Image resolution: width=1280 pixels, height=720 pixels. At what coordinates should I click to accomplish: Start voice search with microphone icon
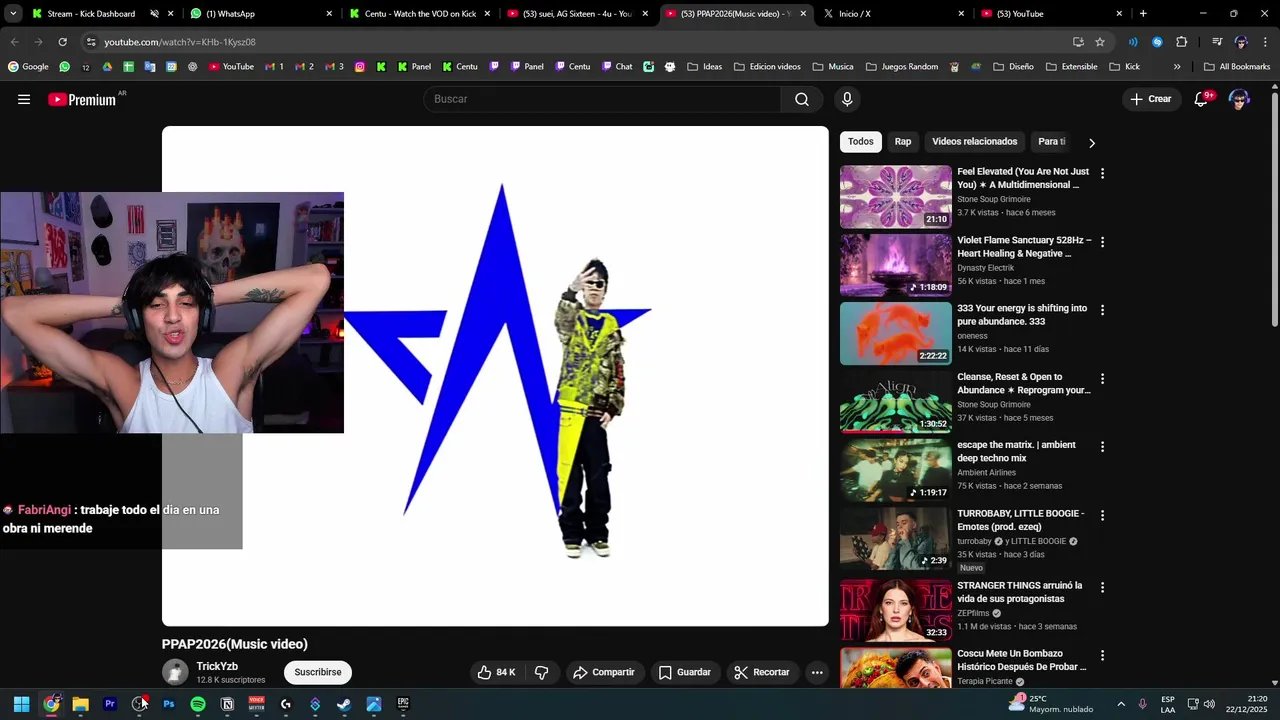point(847,99)
